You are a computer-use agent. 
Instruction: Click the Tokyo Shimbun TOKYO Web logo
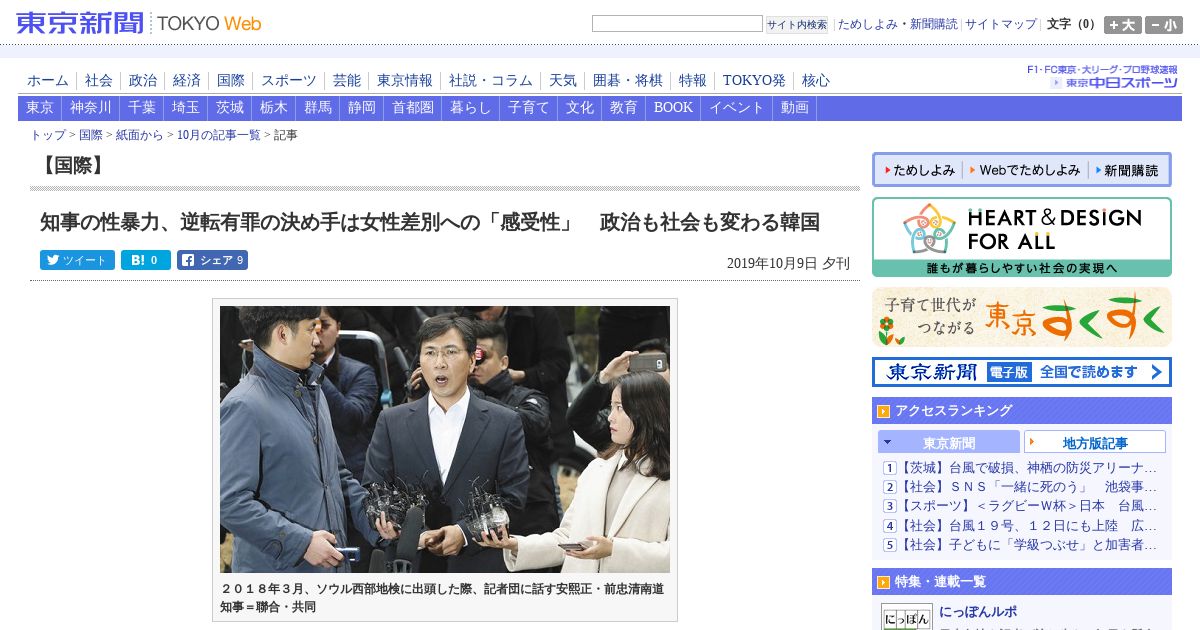pyautogui.click(x=139, y=22)
